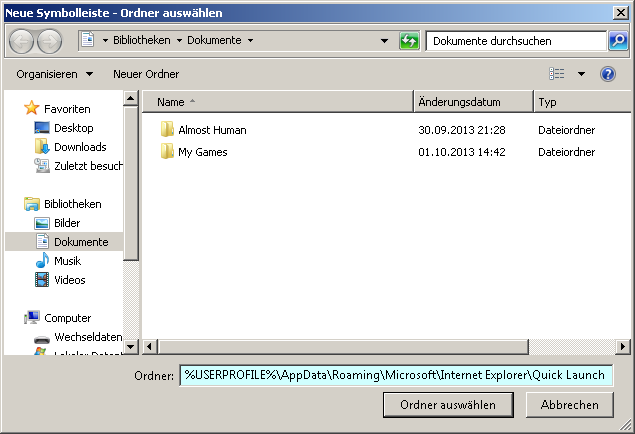Click into the Ordner path field
635x434 pixels.
[396, 375]
